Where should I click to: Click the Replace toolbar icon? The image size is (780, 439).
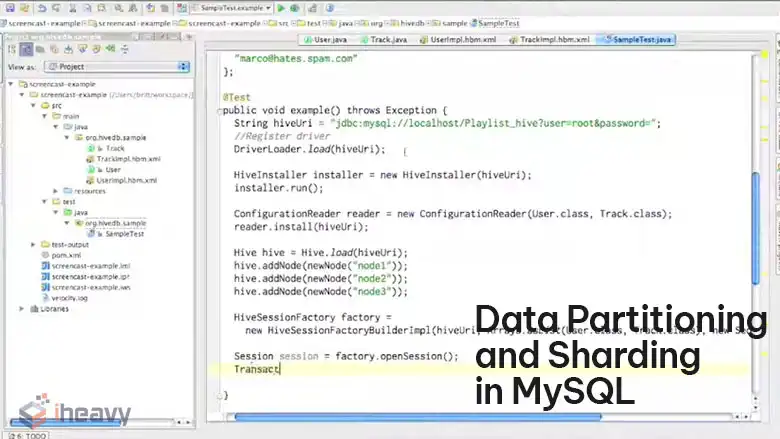tap(133, 8)
